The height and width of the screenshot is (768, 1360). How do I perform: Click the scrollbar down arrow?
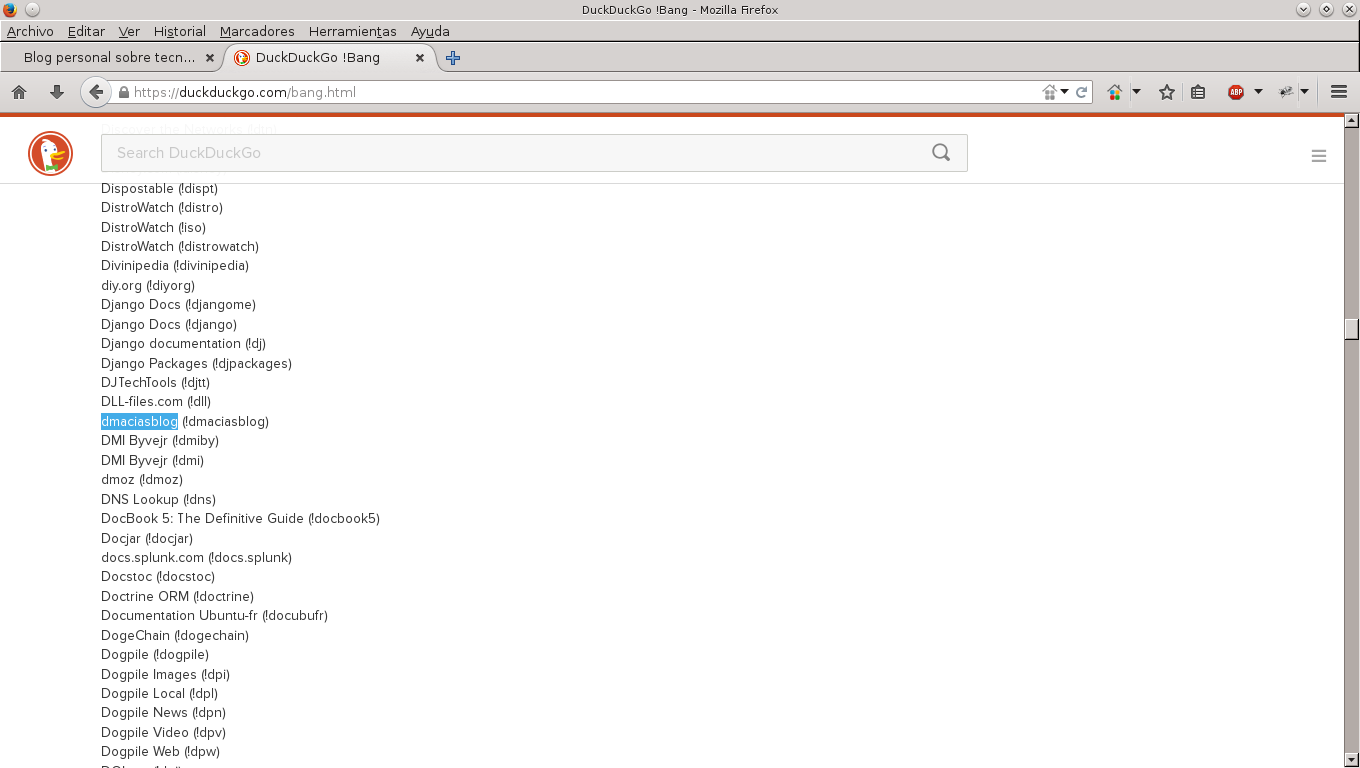click(1352, 759)
